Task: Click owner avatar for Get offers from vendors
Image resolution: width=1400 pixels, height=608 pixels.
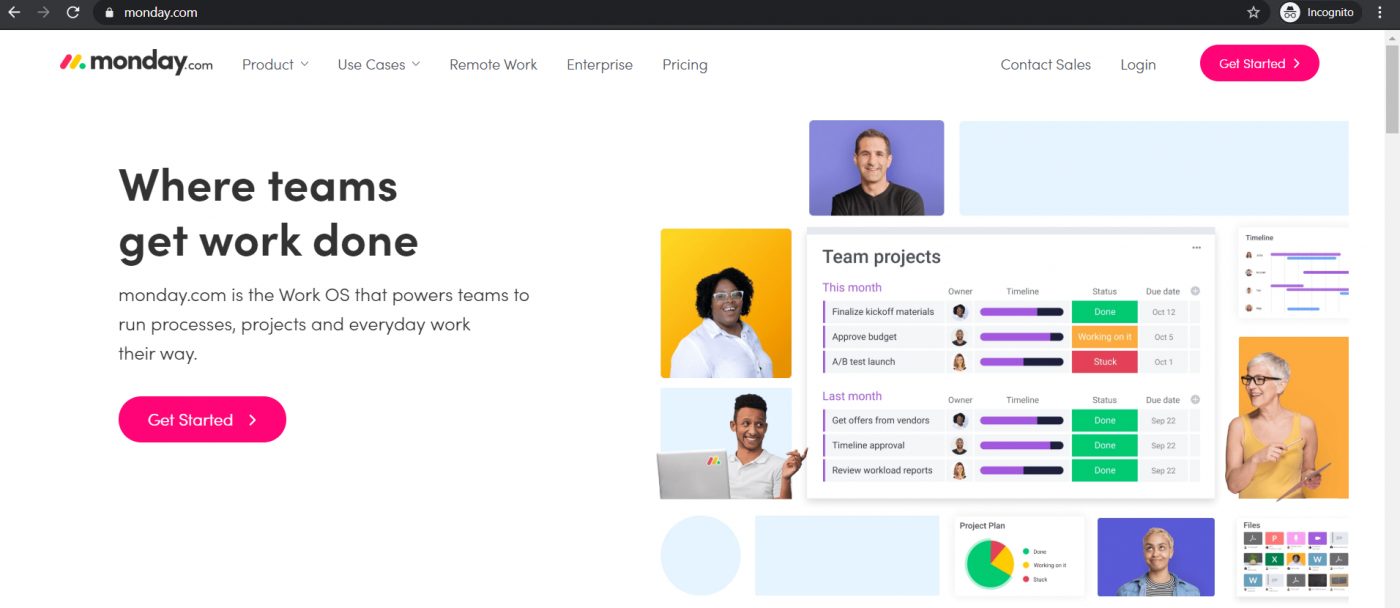Action: 960,420
